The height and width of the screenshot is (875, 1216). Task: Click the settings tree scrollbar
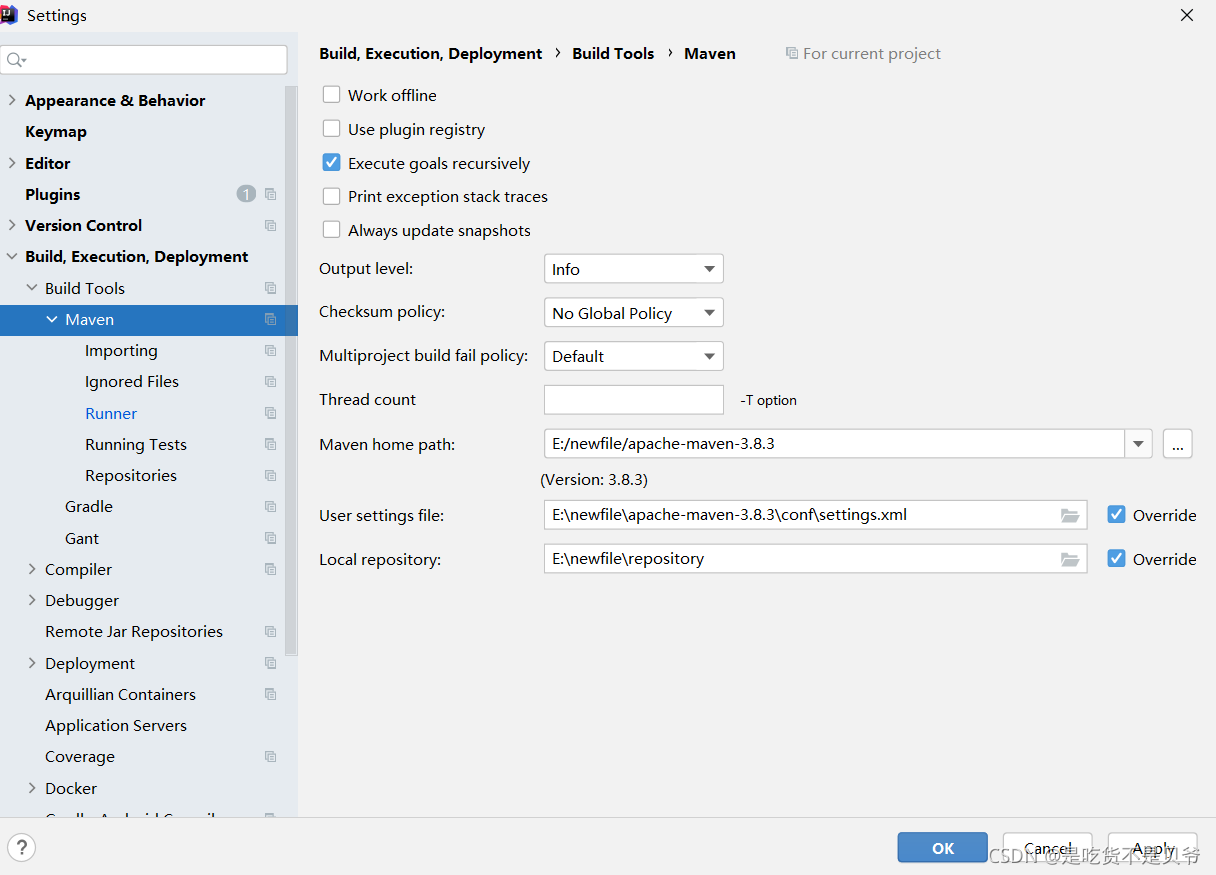tap(291, 370)
